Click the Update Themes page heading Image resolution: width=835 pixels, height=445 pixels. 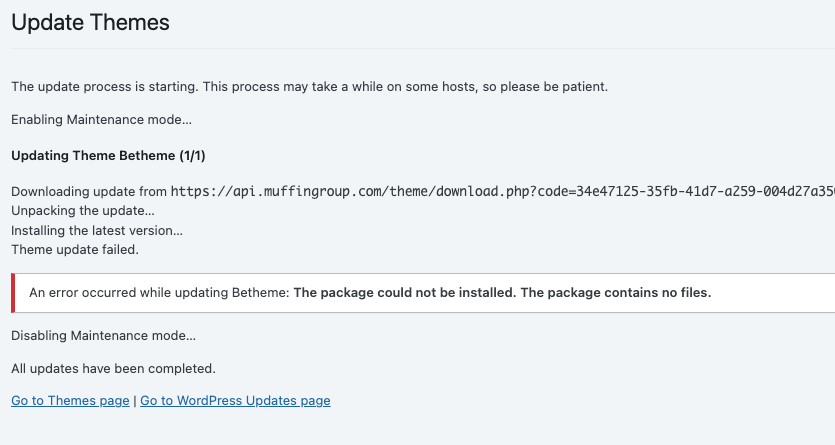point(90,22)
